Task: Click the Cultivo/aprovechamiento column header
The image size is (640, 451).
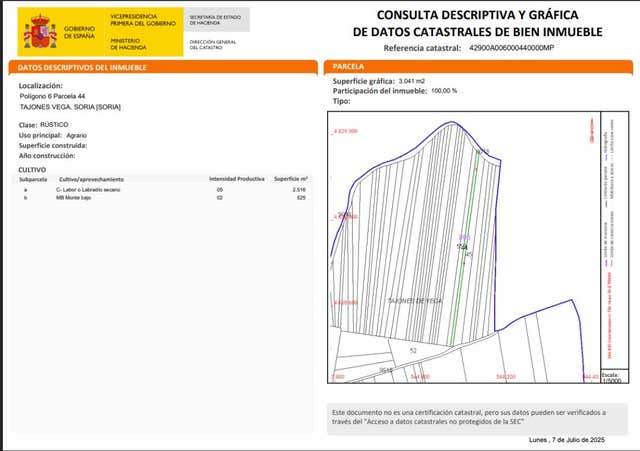Action: coord(88,178)
